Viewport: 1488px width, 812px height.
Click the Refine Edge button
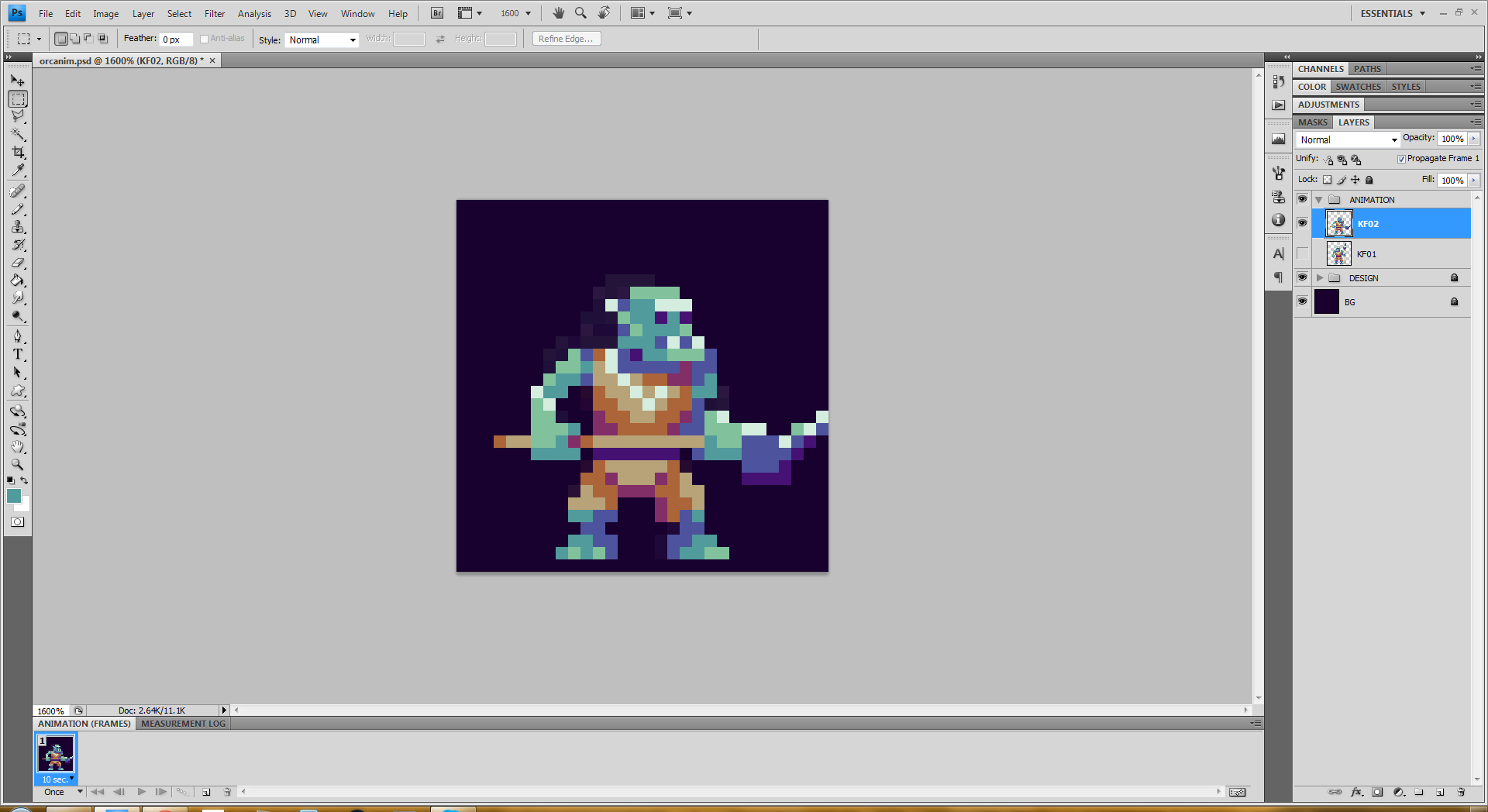click(x=566, y=39)
